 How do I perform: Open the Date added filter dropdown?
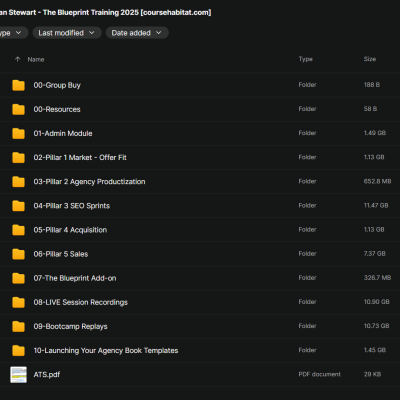(x=137, y=33)
